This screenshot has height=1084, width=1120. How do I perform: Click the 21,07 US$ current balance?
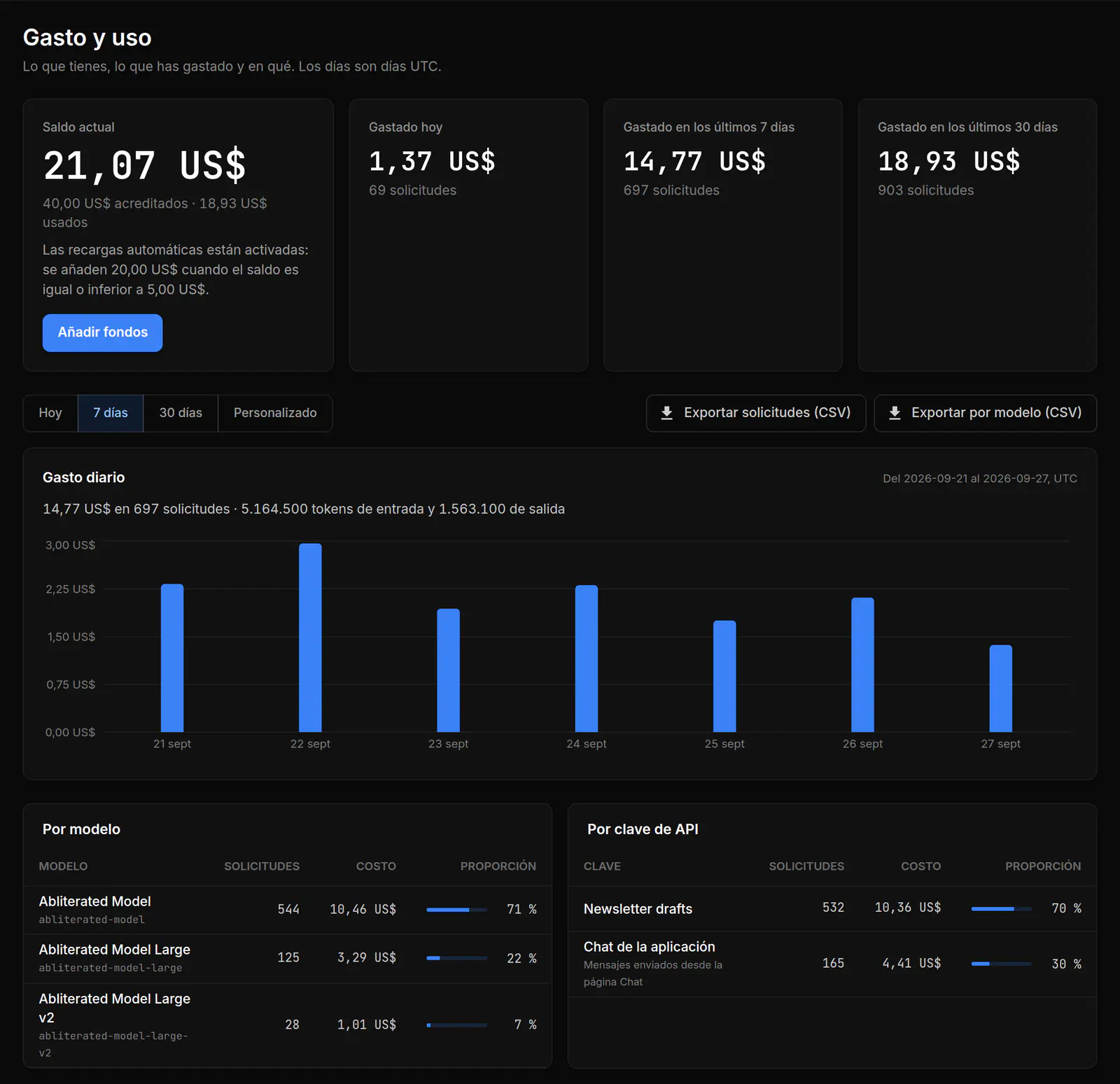pyautogui.click(x=145, y=166)
